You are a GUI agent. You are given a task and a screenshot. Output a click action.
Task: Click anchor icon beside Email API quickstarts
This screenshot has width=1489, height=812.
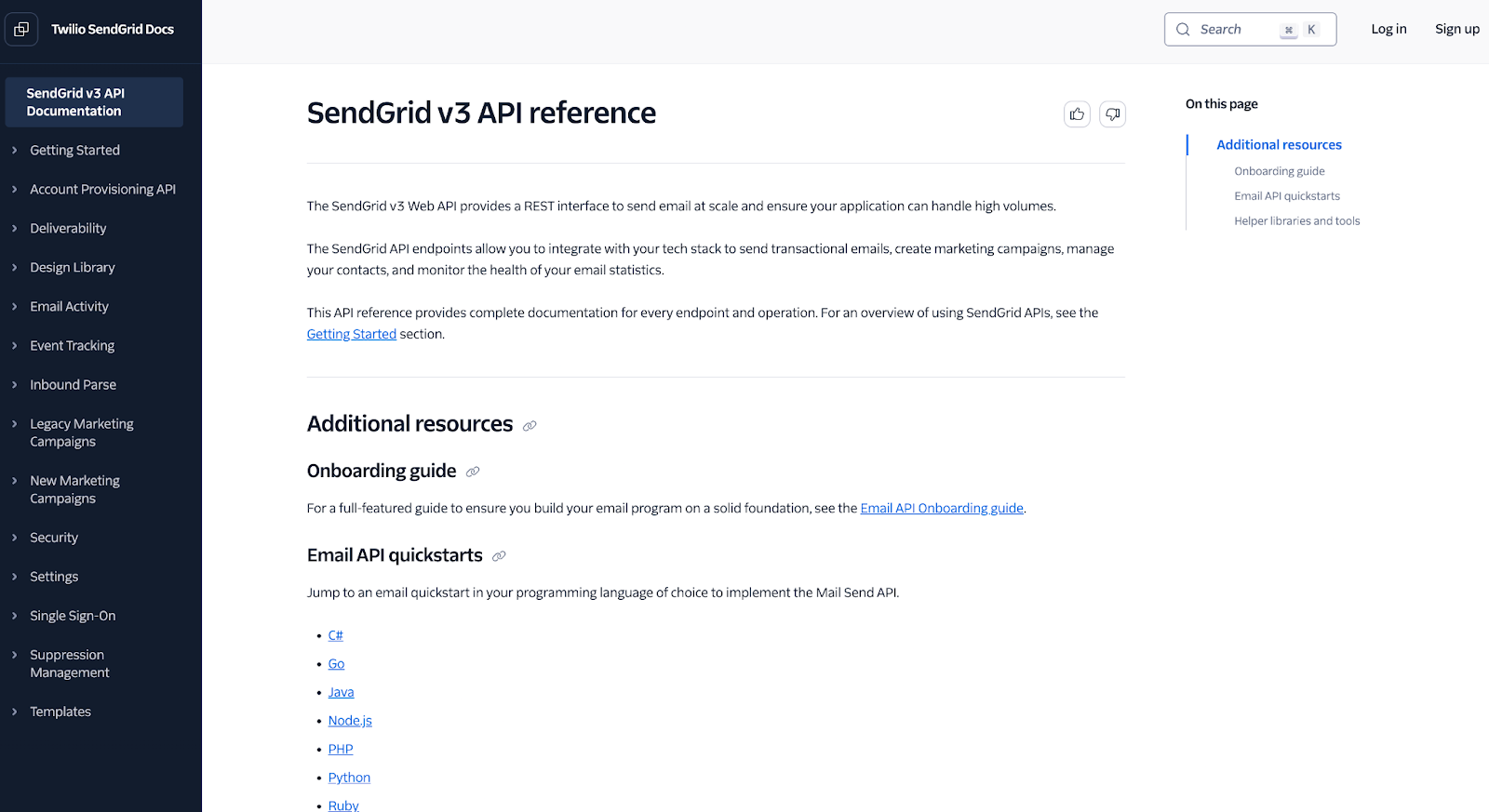[x=499, y=556]
